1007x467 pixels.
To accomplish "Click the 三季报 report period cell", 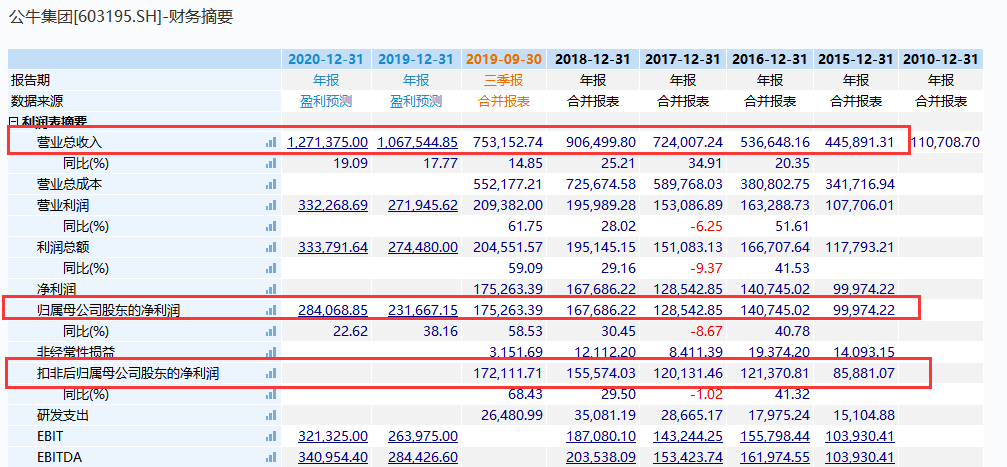I will [504, 80].
